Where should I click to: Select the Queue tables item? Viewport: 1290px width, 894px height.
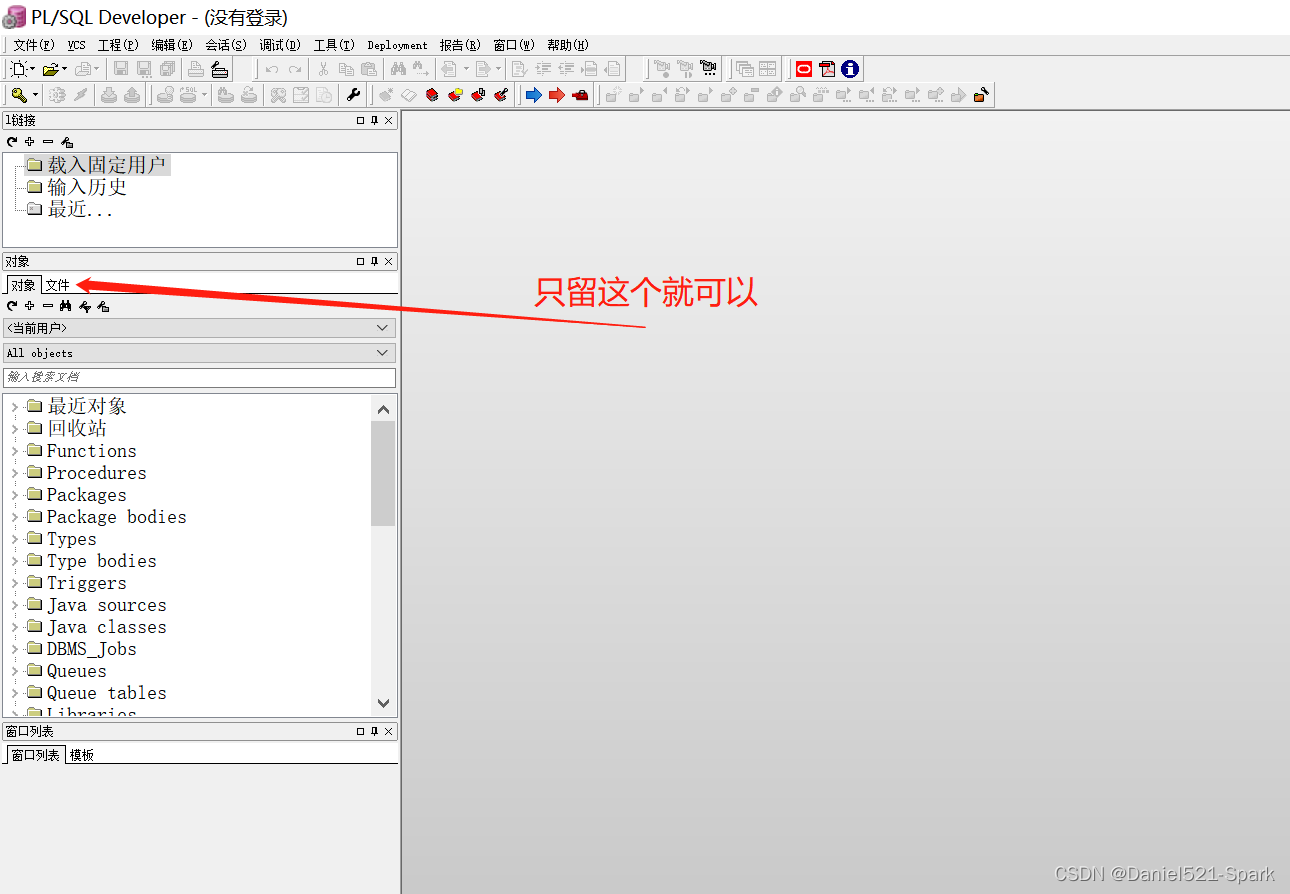106,693
